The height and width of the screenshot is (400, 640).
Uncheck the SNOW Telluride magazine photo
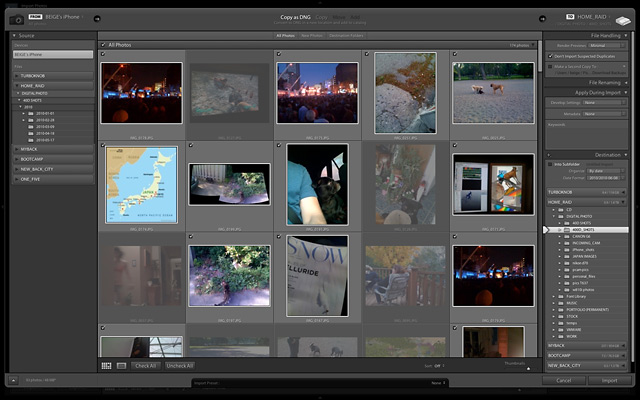(x=279, y=236)
